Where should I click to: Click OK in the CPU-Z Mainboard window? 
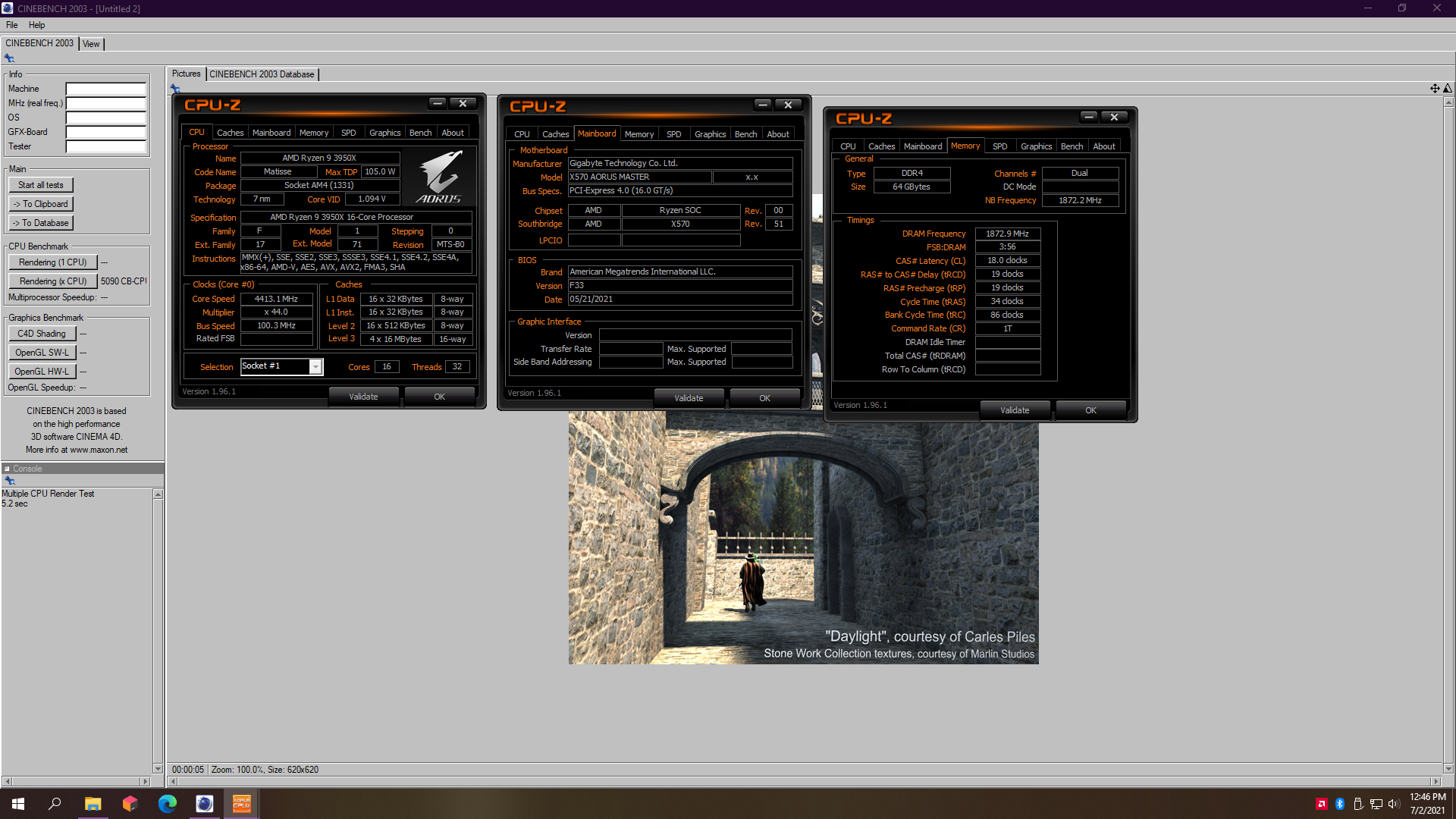pyautogui.click(x=764, y=398)
